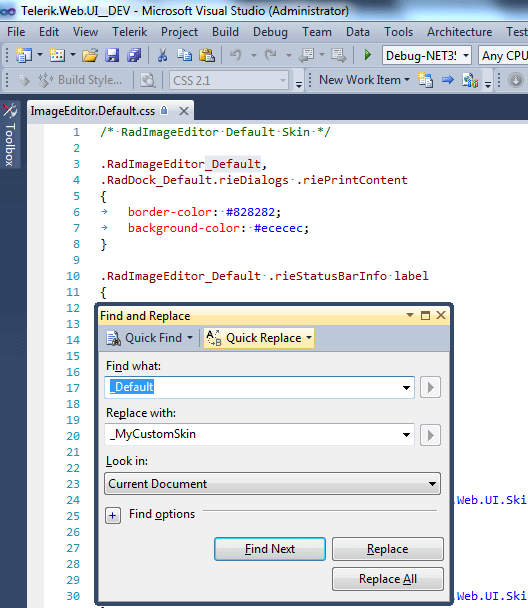This screenshot has height=608, width=528.
Task: Click the Replace button
Action: [x=388, y=549]
